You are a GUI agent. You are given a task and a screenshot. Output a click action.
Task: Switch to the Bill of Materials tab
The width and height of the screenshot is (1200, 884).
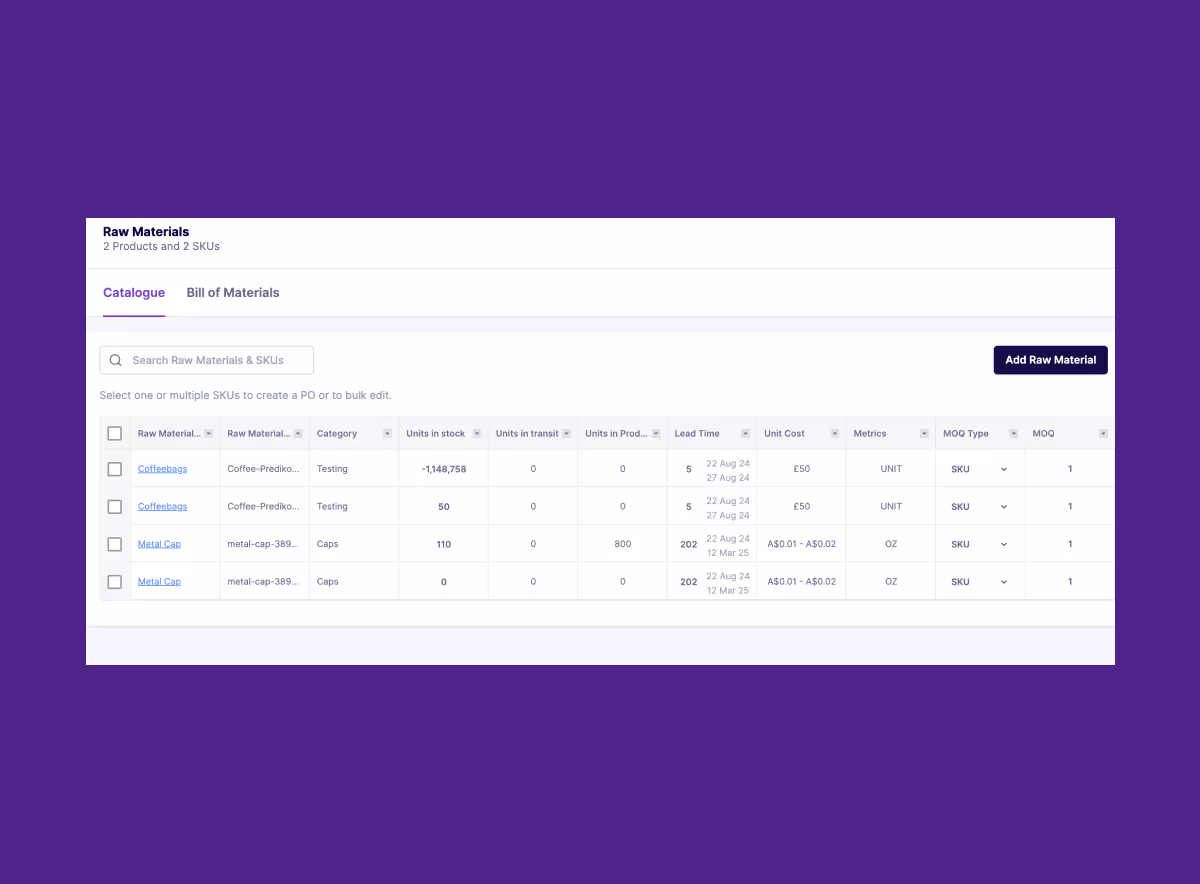pos(233,293)
